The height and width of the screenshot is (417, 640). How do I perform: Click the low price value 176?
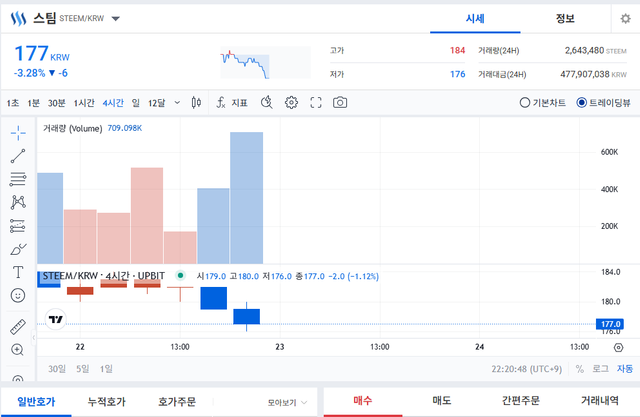pos(457,74)
